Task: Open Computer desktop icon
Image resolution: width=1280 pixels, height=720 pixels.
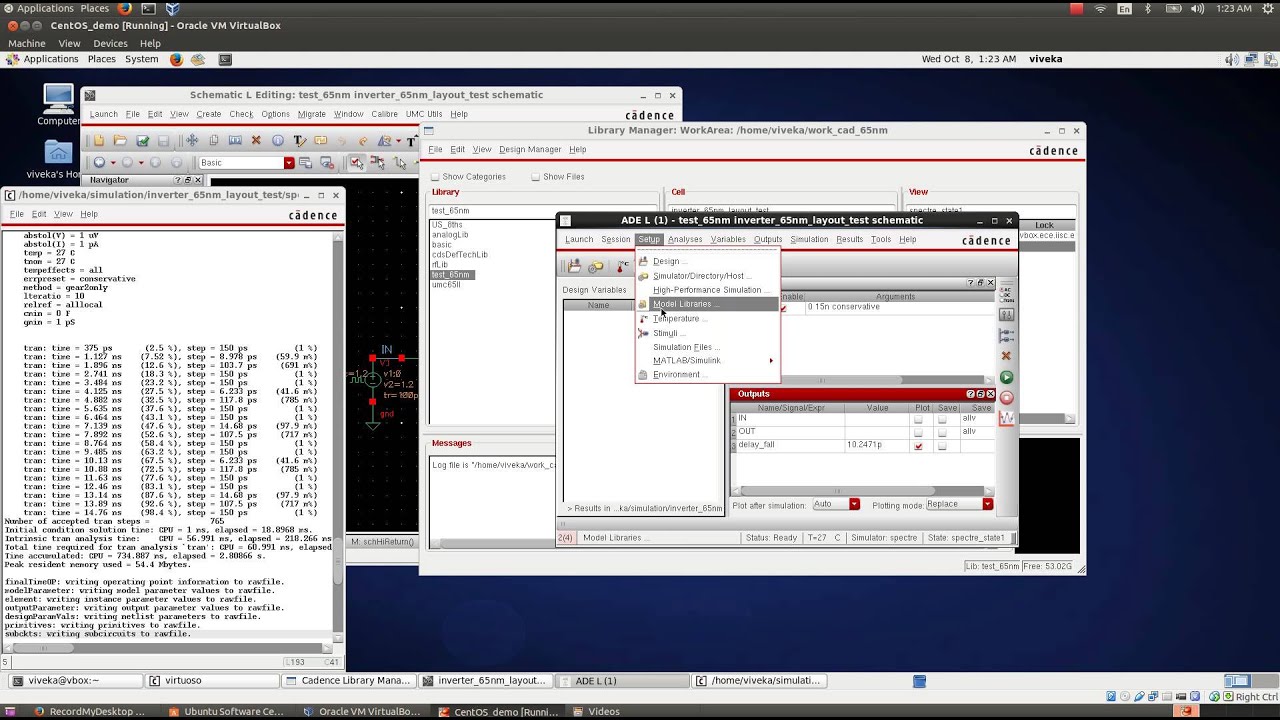Action: coord(58,105)
